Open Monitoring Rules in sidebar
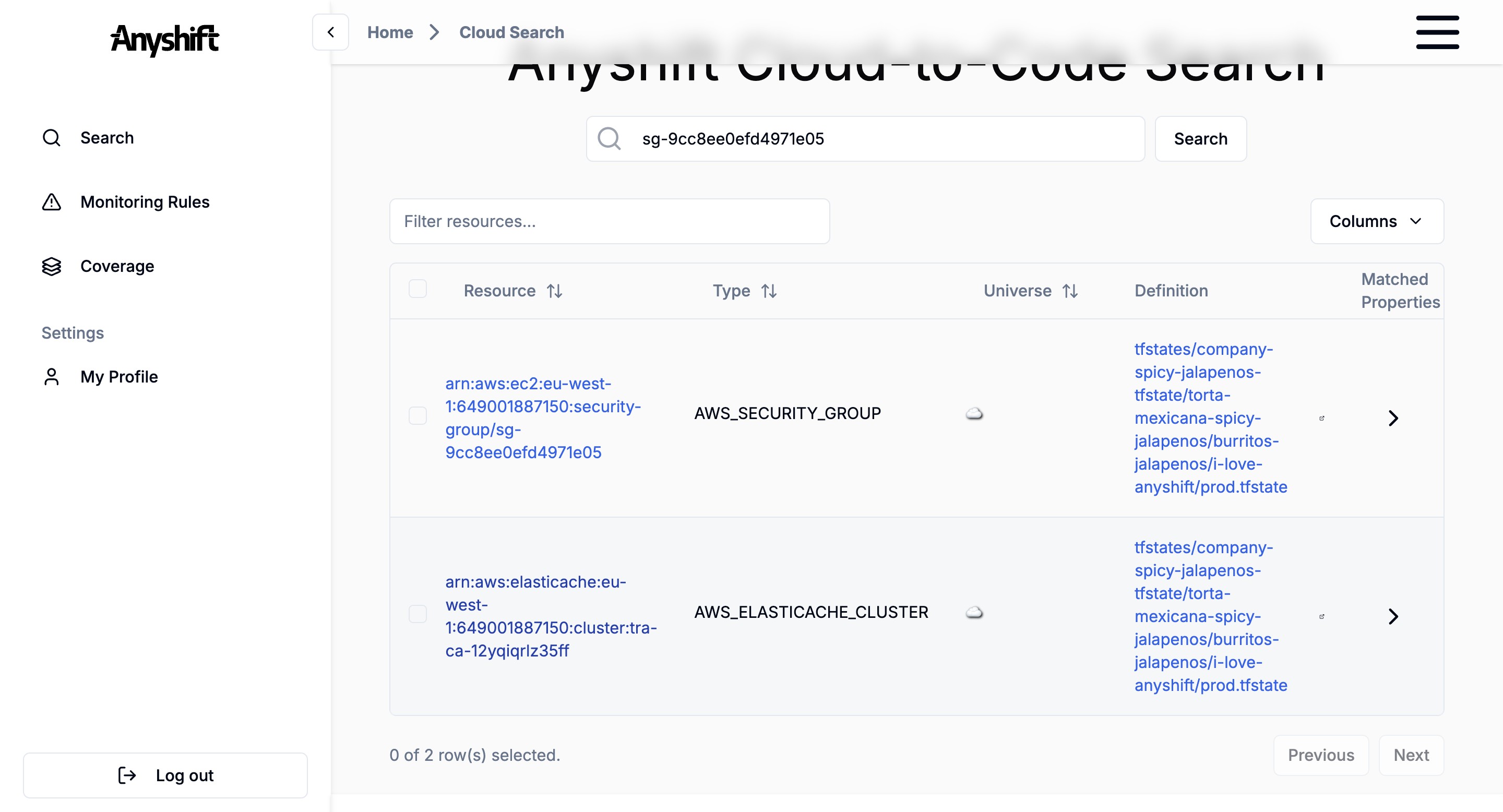 pyautogui.click(x=144, y=202)
